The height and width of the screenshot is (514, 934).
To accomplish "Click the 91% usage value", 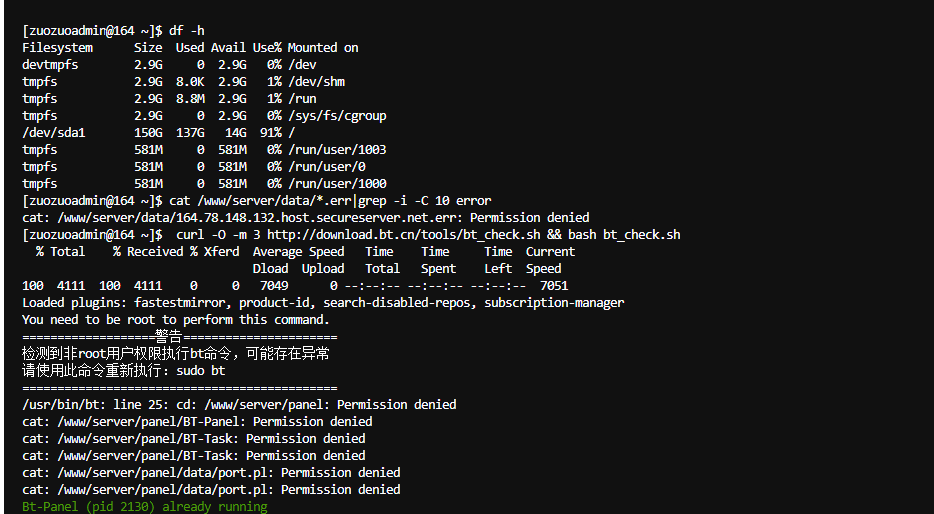I will point(270,133).
